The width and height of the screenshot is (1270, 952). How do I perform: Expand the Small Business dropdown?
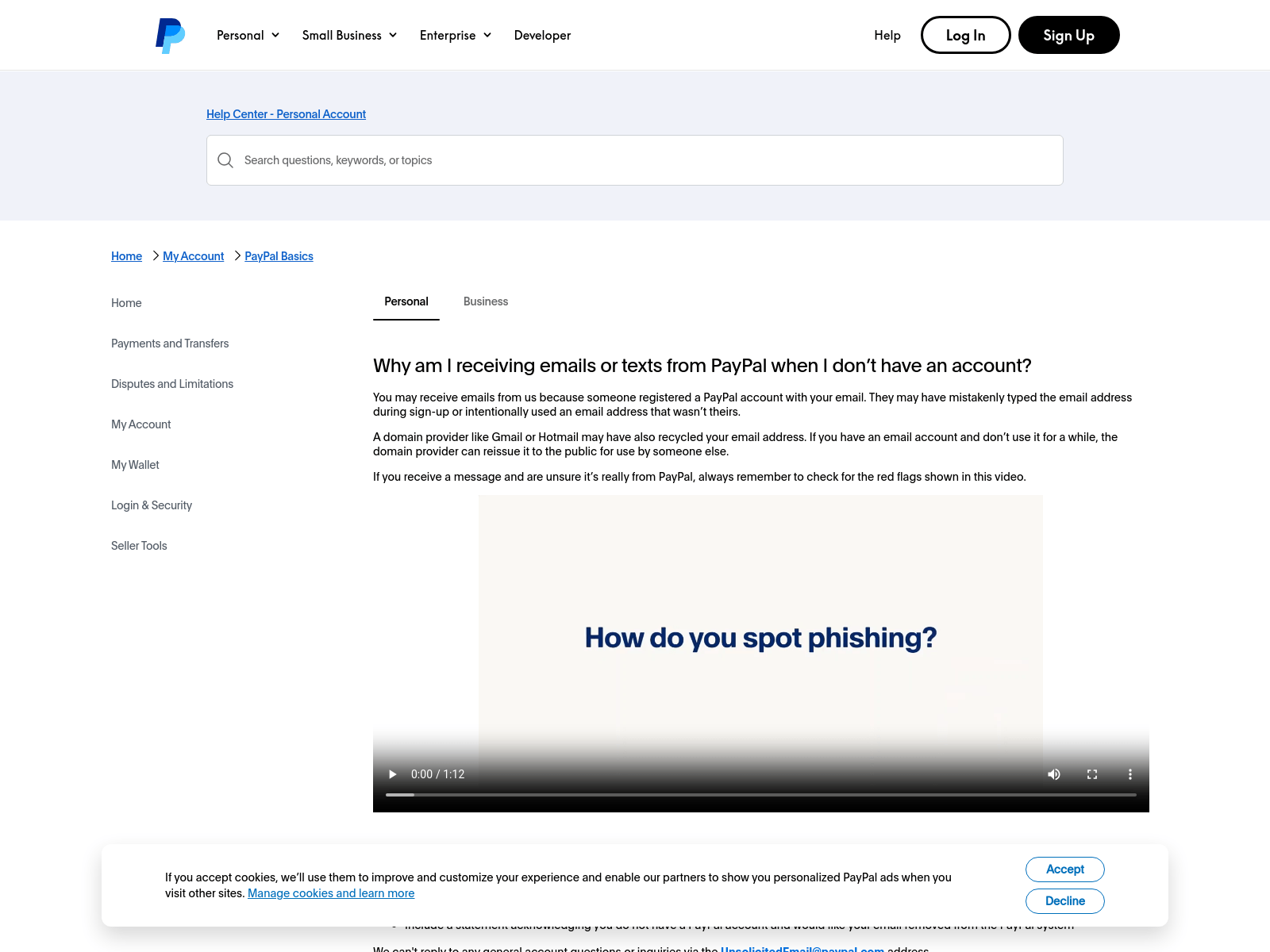350,35
